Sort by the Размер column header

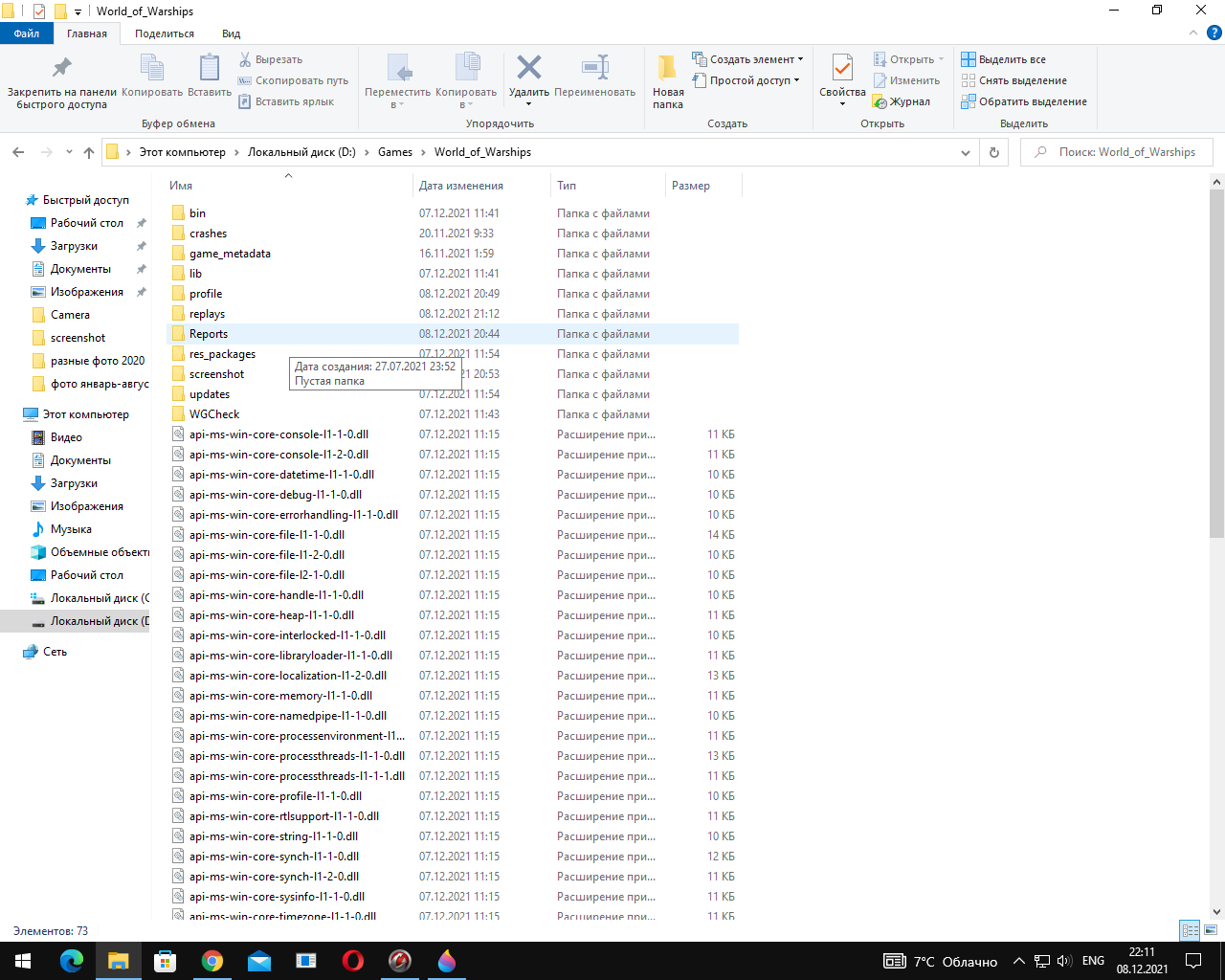coord(702,186)
